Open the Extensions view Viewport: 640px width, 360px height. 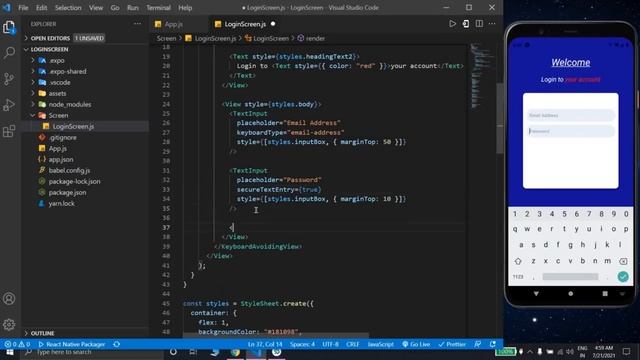pos(9,131)
